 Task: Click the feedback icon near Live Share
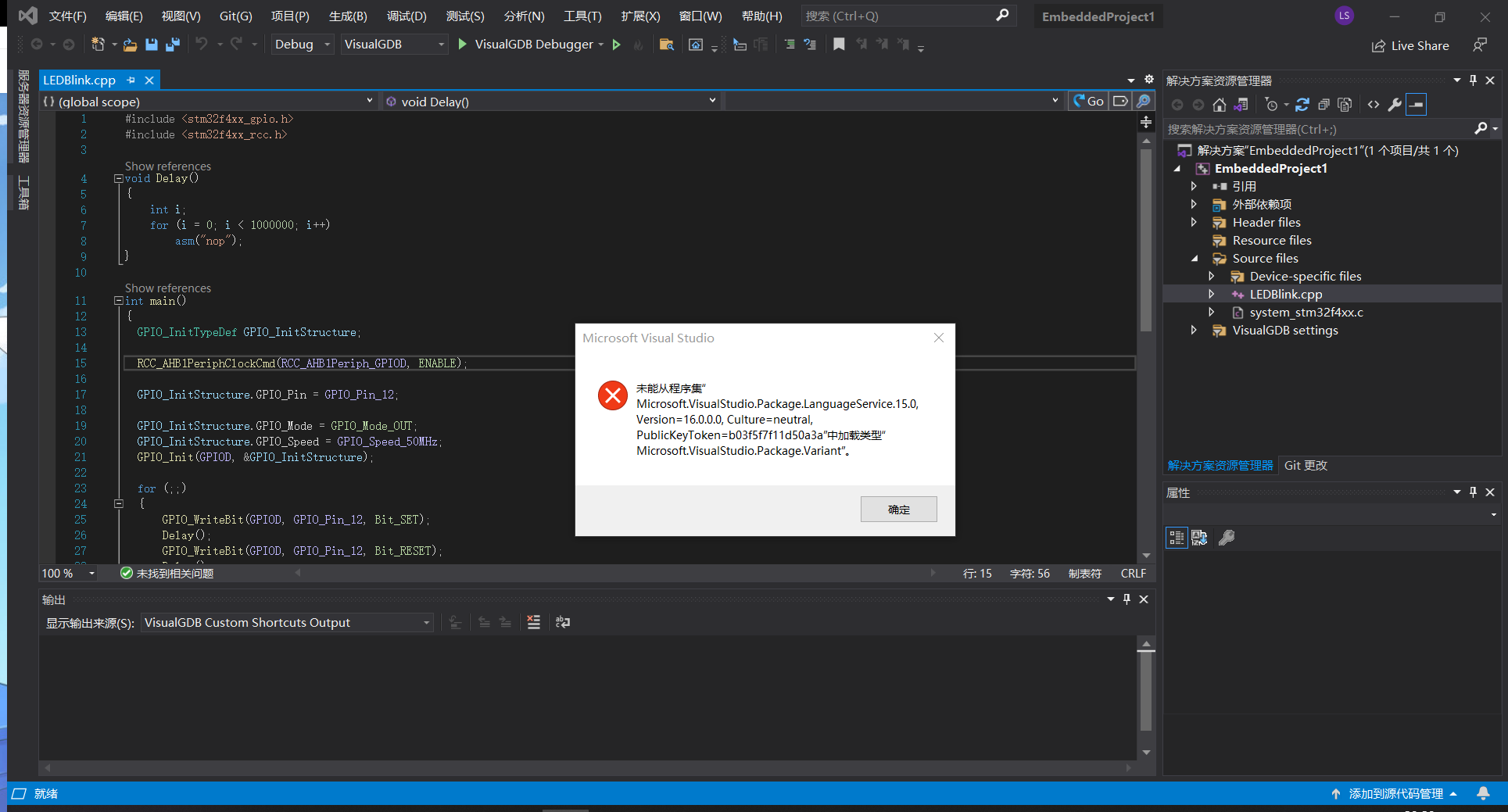[x=1480, y=45]
